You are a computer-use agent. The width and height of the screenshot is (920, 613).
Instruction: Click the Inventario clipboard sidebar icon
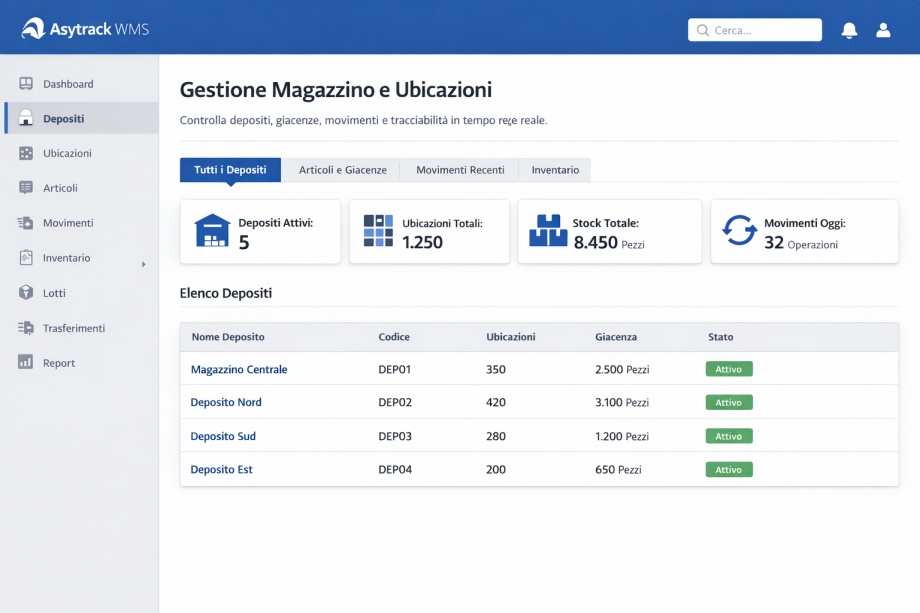pyautogui.click(x=26, y=258)
